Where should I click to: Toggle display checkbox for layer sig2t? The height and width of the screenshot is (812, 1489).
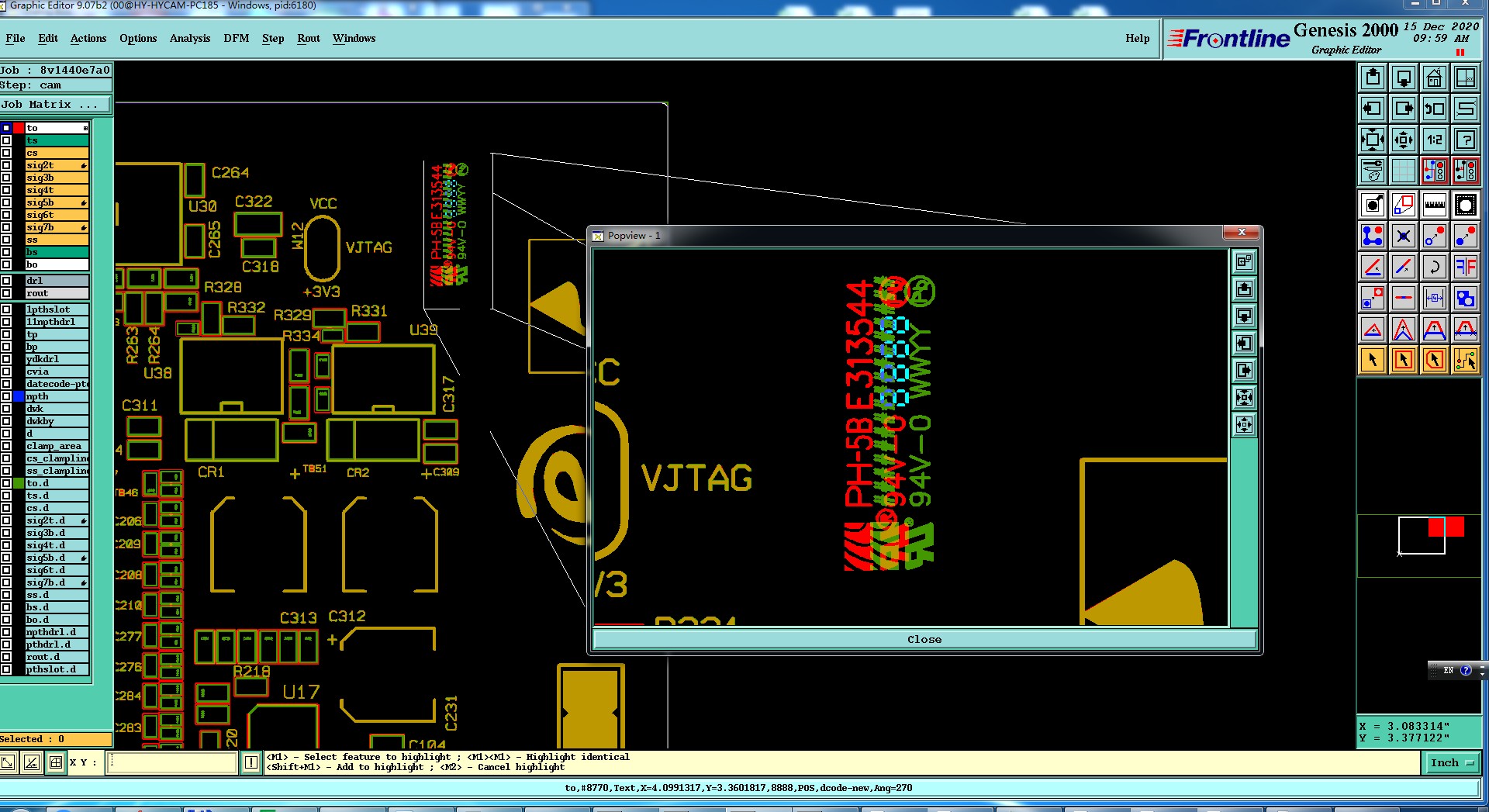6,165
